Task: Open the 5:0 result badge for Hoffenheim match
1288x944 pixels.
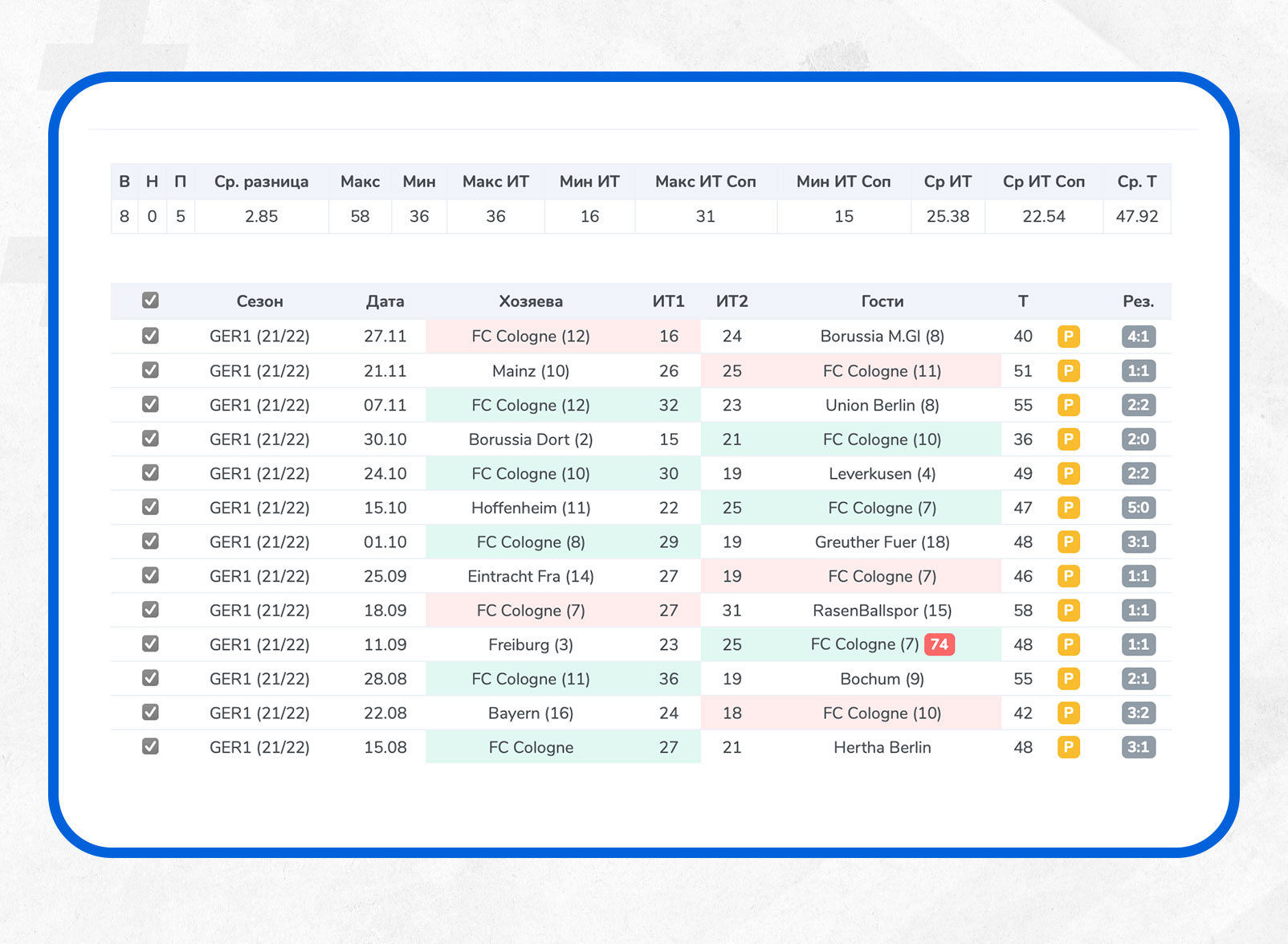Action: pos(1138,508)
